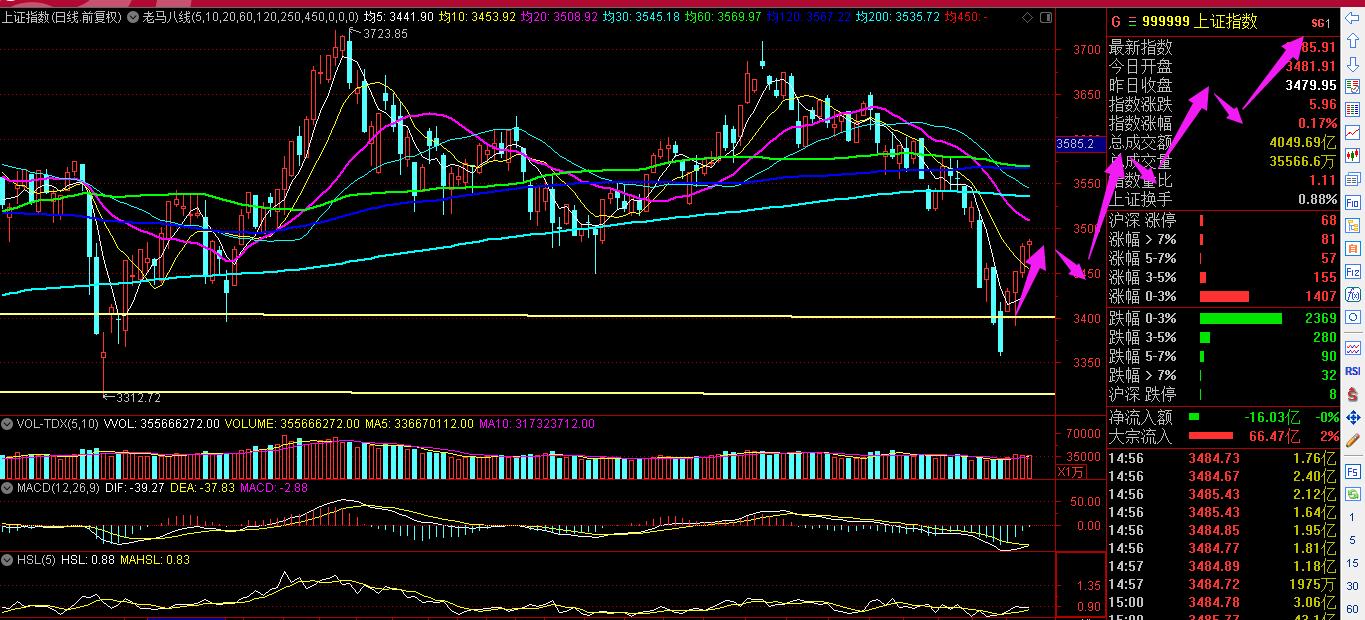Click the down arrow sidebar icon
Screen dimensions: 1365x620
(x=1353, y=64)
